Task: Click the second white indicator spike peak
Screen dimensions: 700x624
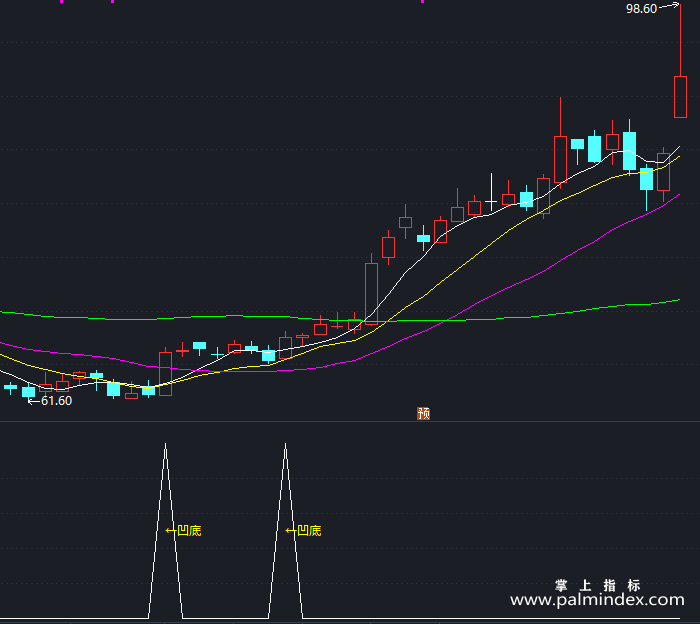Action: coord(285,445)
